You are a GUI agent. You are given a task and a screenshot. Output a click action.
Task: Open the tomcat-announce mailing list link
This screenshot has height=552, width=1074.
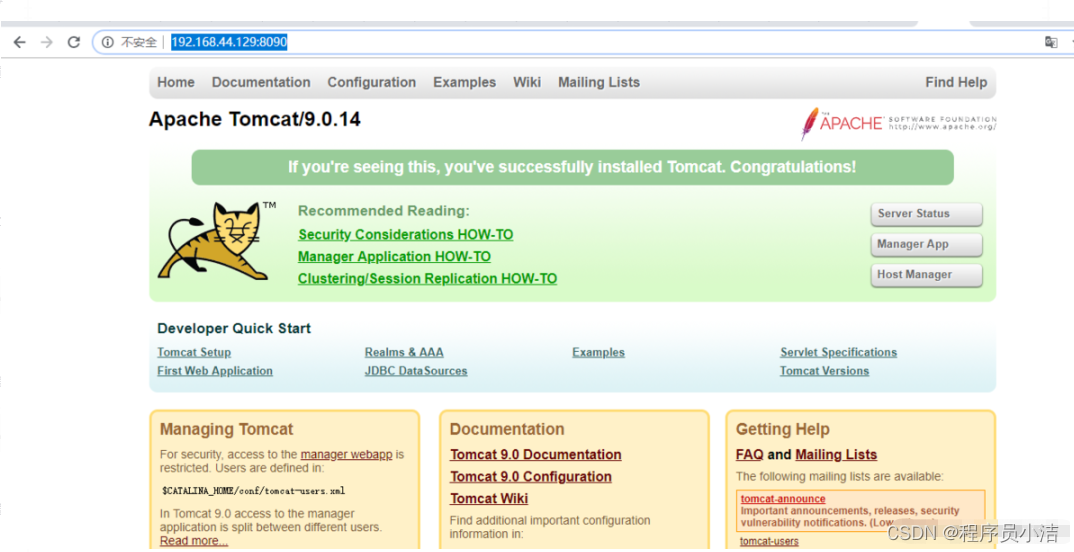point(783,499)
